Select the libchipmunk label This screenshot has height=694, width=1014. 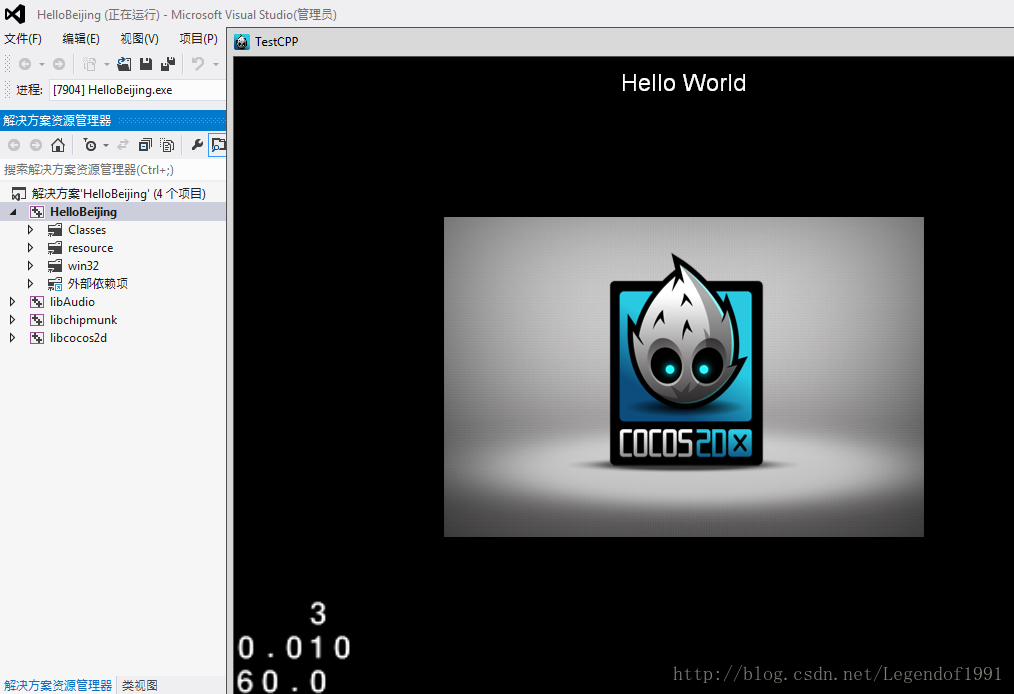83,320
